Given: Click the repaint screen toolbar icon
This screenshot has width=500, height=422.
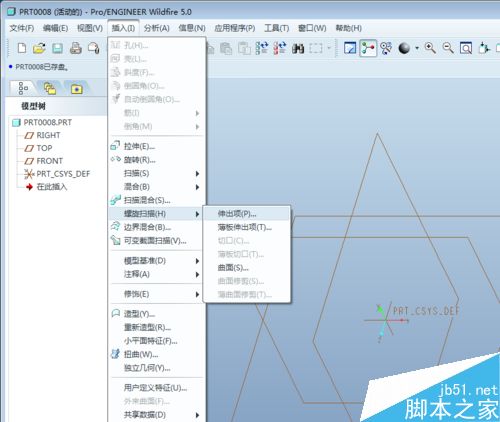Looking at the screenshot, I should pos(350,48).
